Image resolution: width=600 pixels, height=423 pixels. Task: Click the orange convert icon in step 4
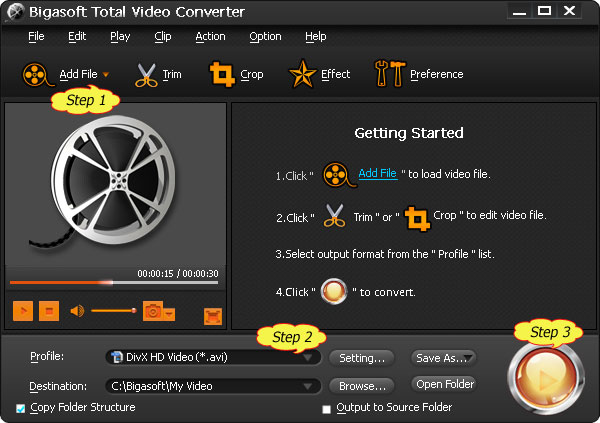(334, 291)
